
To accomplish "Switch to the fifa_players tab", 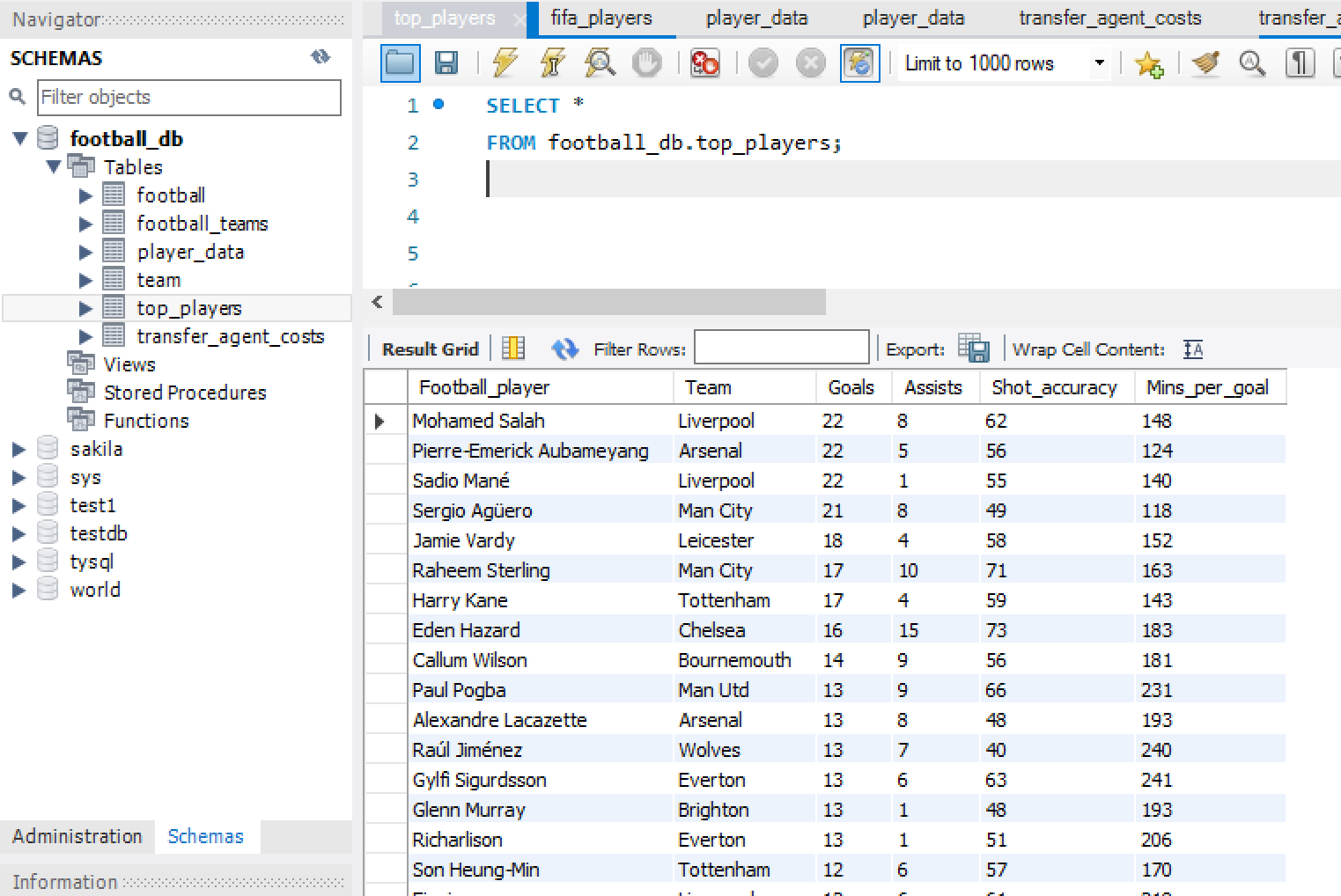I will (601, 18).
